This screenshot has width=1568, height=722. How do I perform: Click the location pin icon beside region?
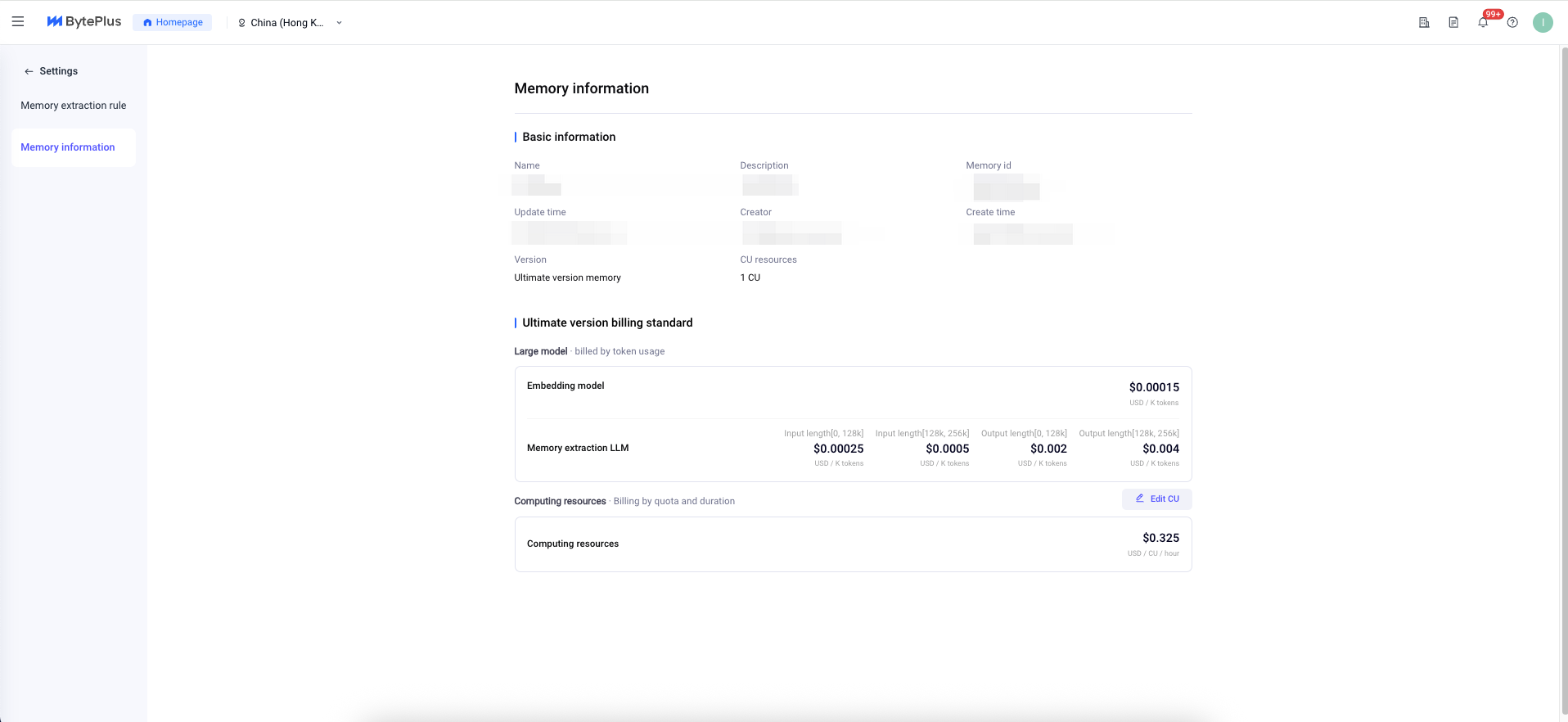click(x=241, y=23)
